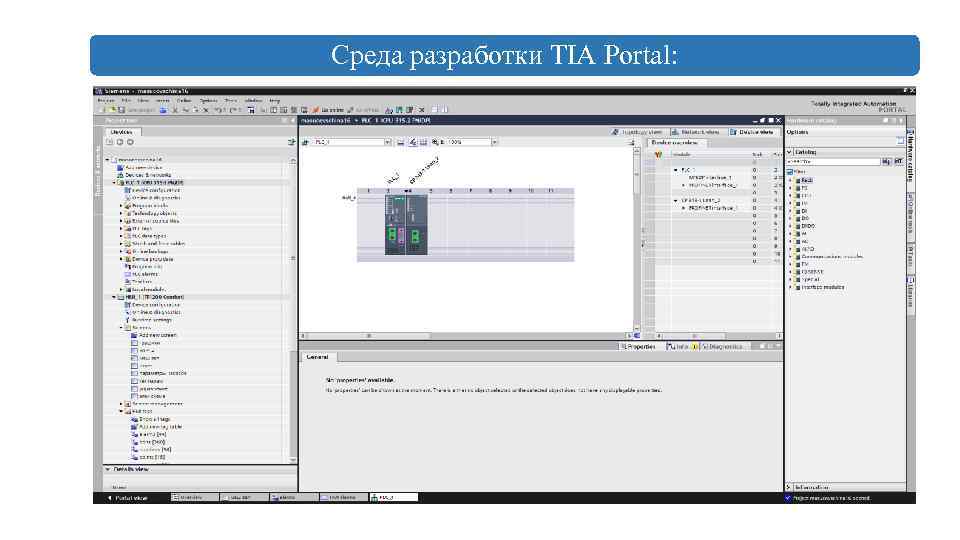Expand the CP 343-1 Lean_1 row in device overview
The height and width of the screenshot is (540, 960).
click(x=676, y=200)
